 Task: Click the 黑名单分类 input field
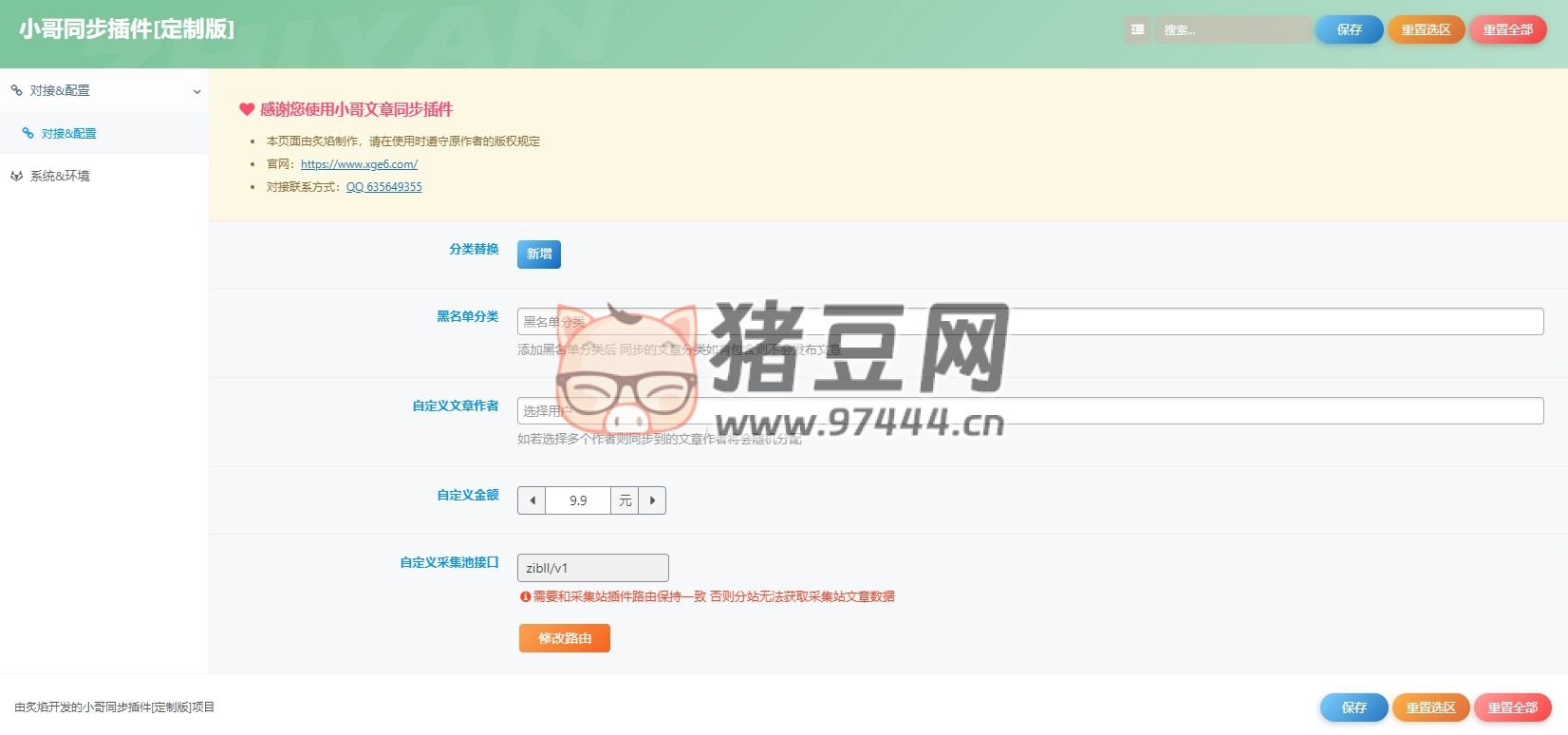pyautogui.click(x=1030, y=322)
